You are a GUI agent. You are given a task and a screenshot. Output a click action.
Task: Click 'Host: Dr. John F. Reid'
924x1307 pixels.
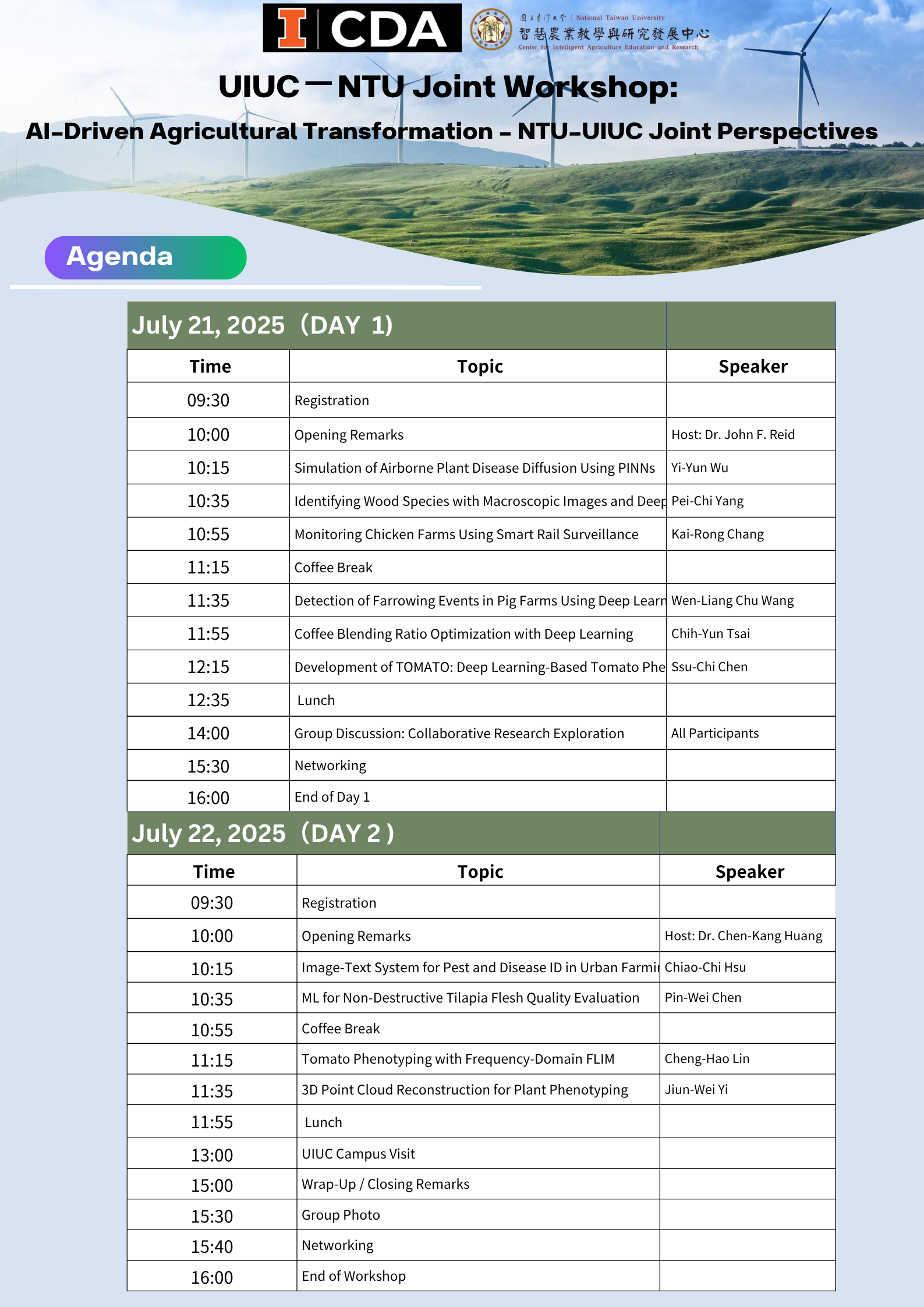(733, 434)
